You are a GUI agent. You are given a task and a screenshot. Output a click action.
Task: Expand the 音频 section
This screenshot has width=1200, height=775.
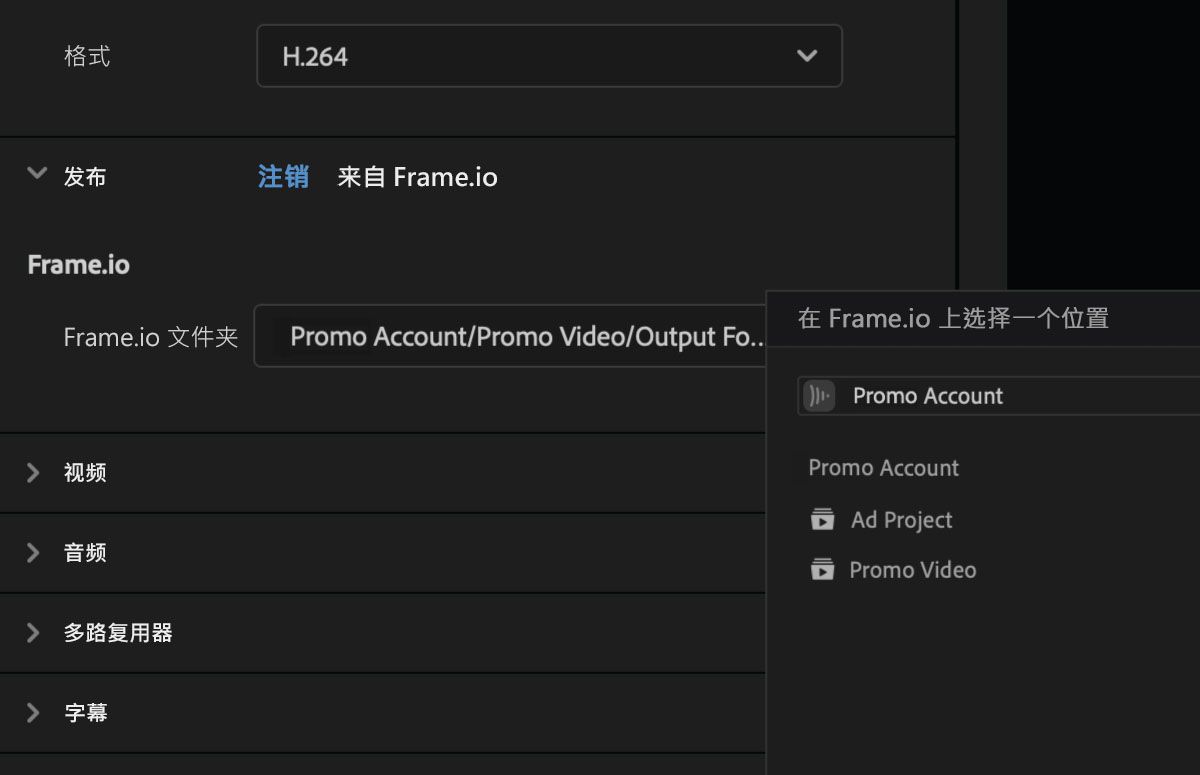[33, 553]
